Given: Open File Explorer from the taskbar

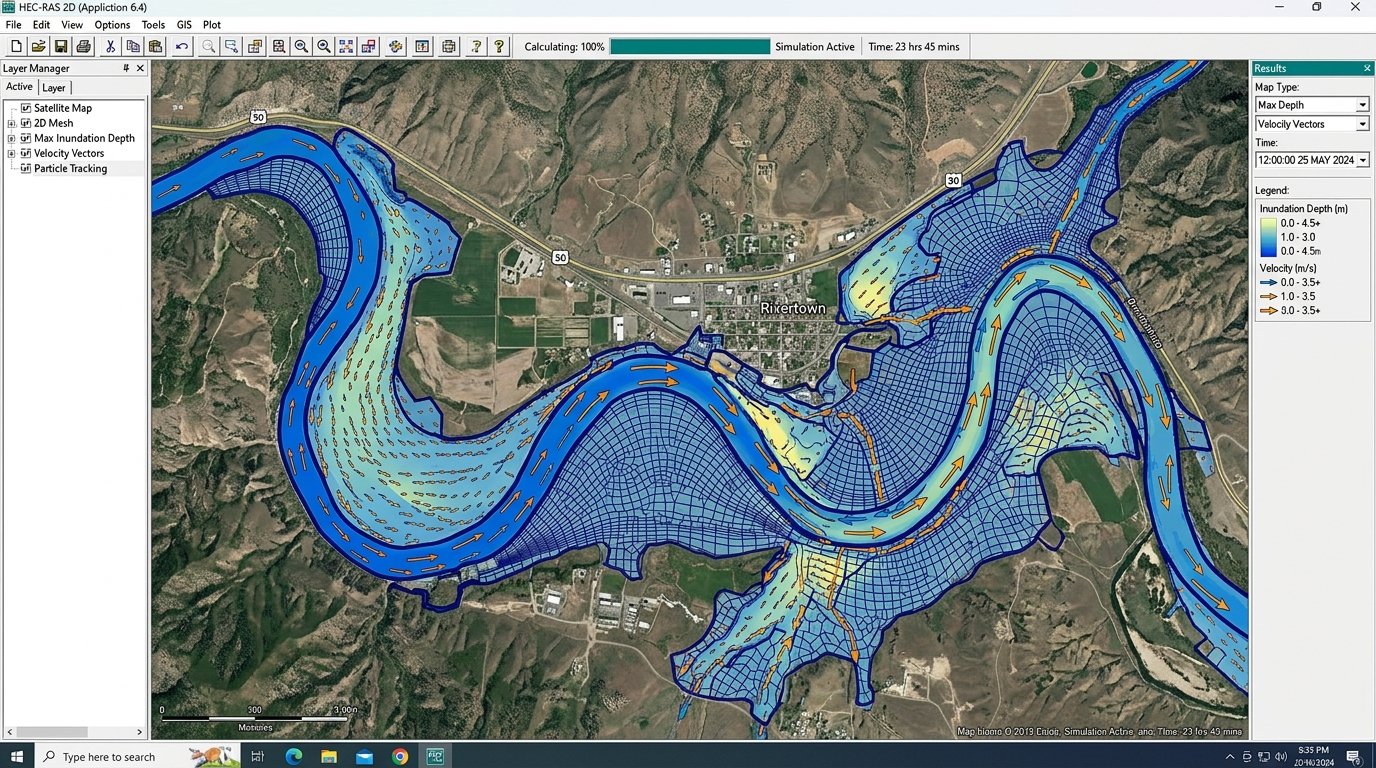Looking at the screenshot, I should [x=329, y=757].
